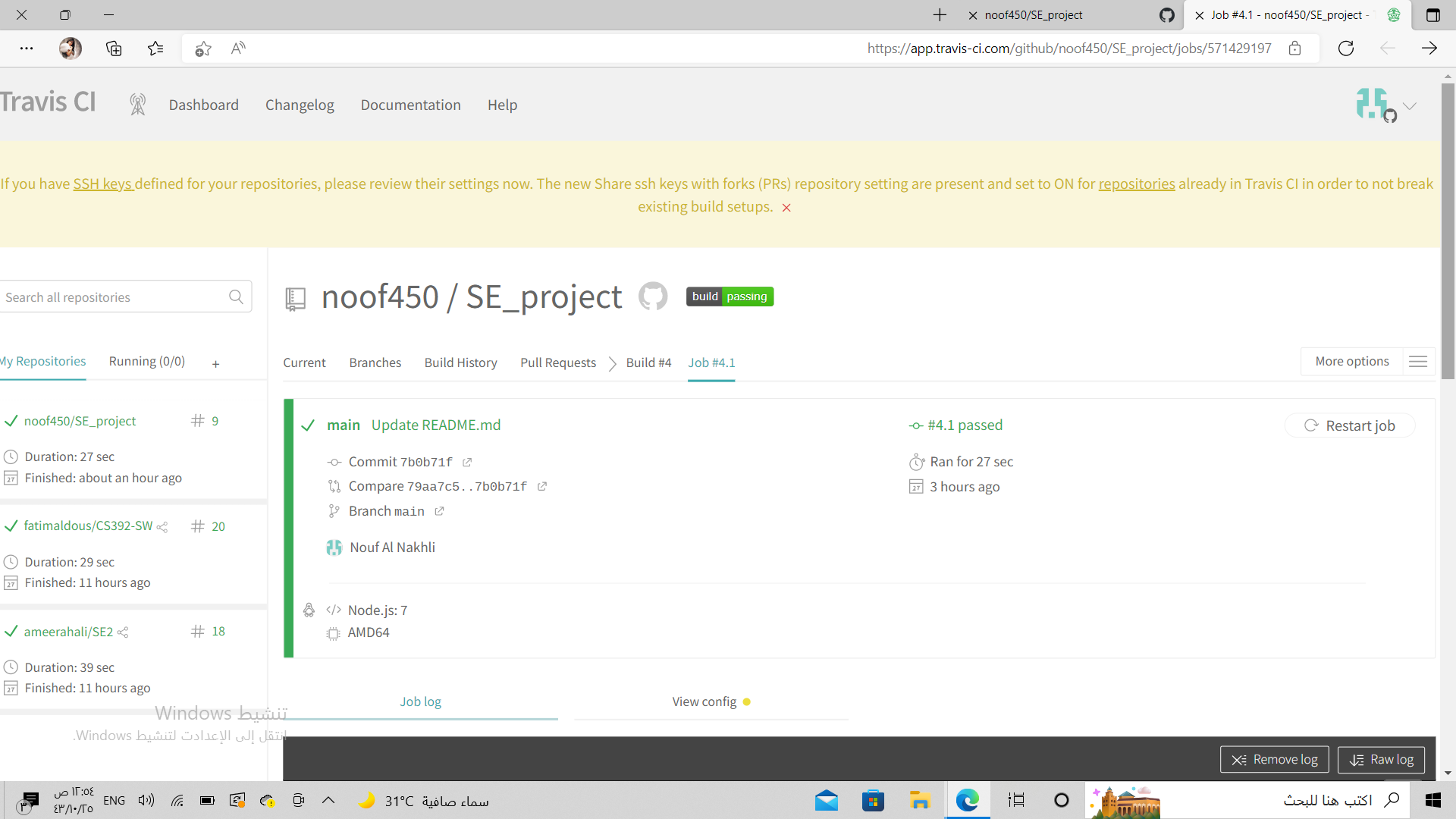Switch to the View config tab
The image size is (1456, 819).
711,702
